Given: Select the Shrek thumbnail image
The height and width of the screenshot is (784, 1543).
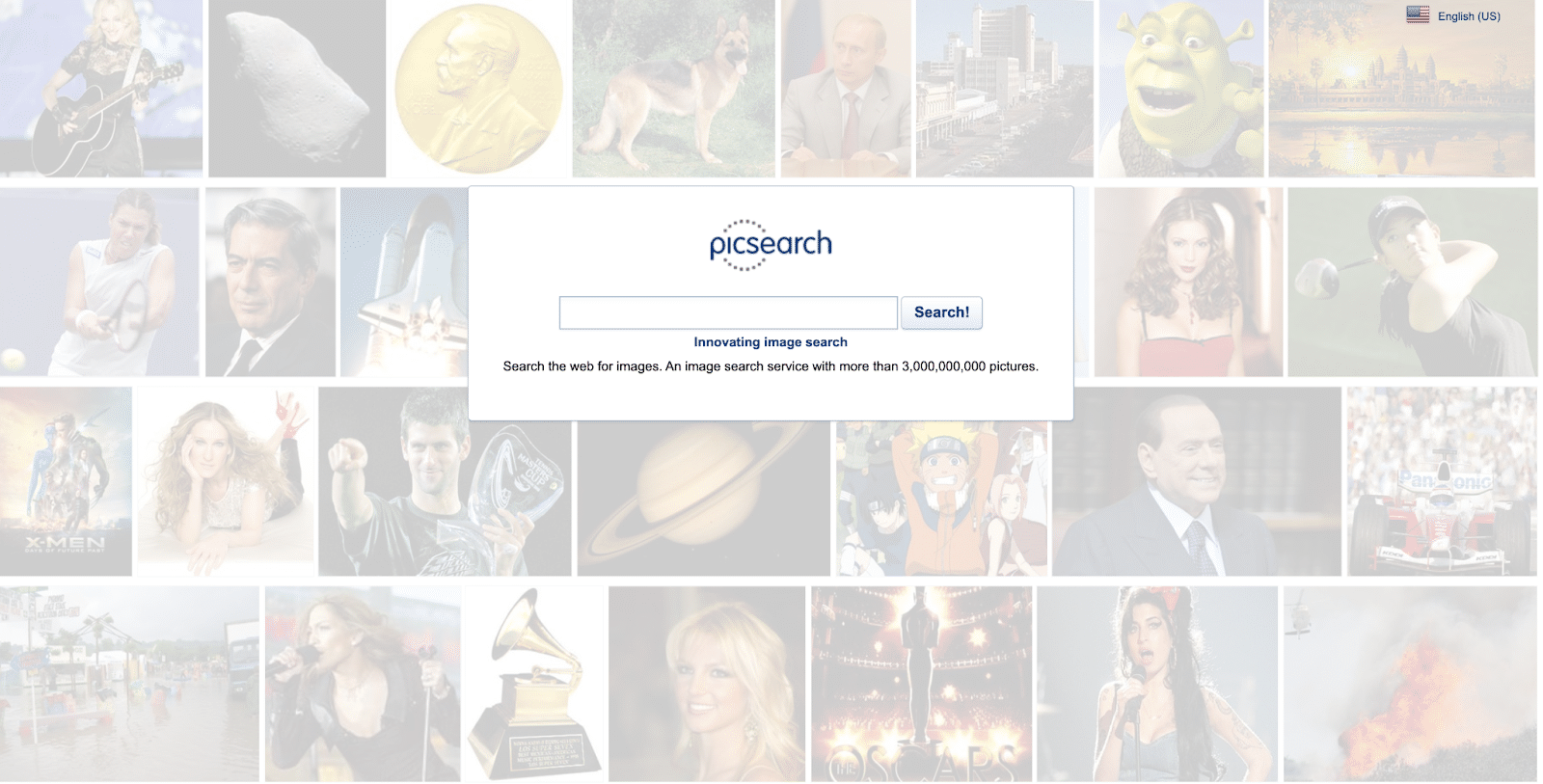Looking at the screenshot, I should tap(1181, 88).
